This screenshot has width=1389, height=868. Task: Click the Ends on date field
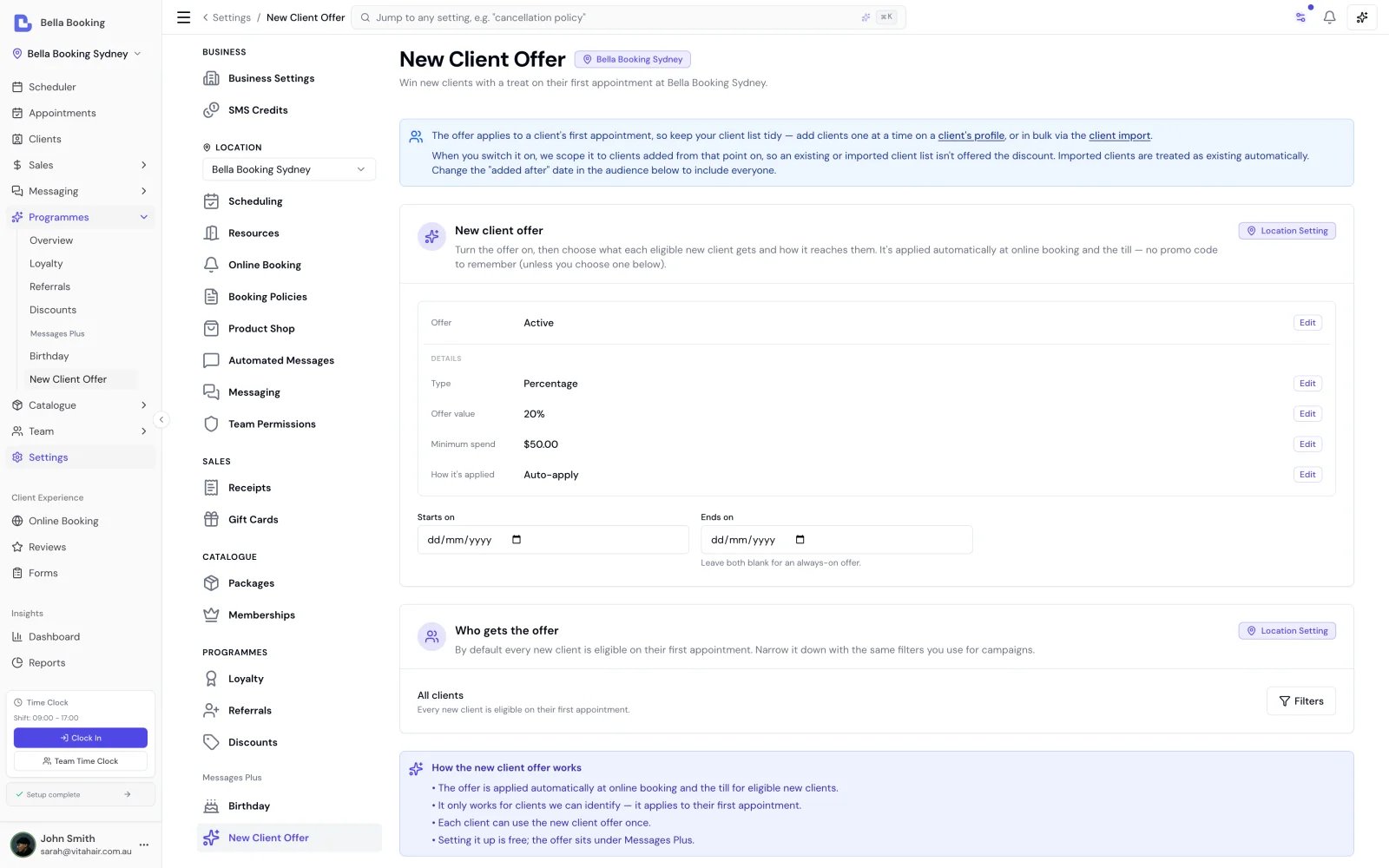(836, 540)
